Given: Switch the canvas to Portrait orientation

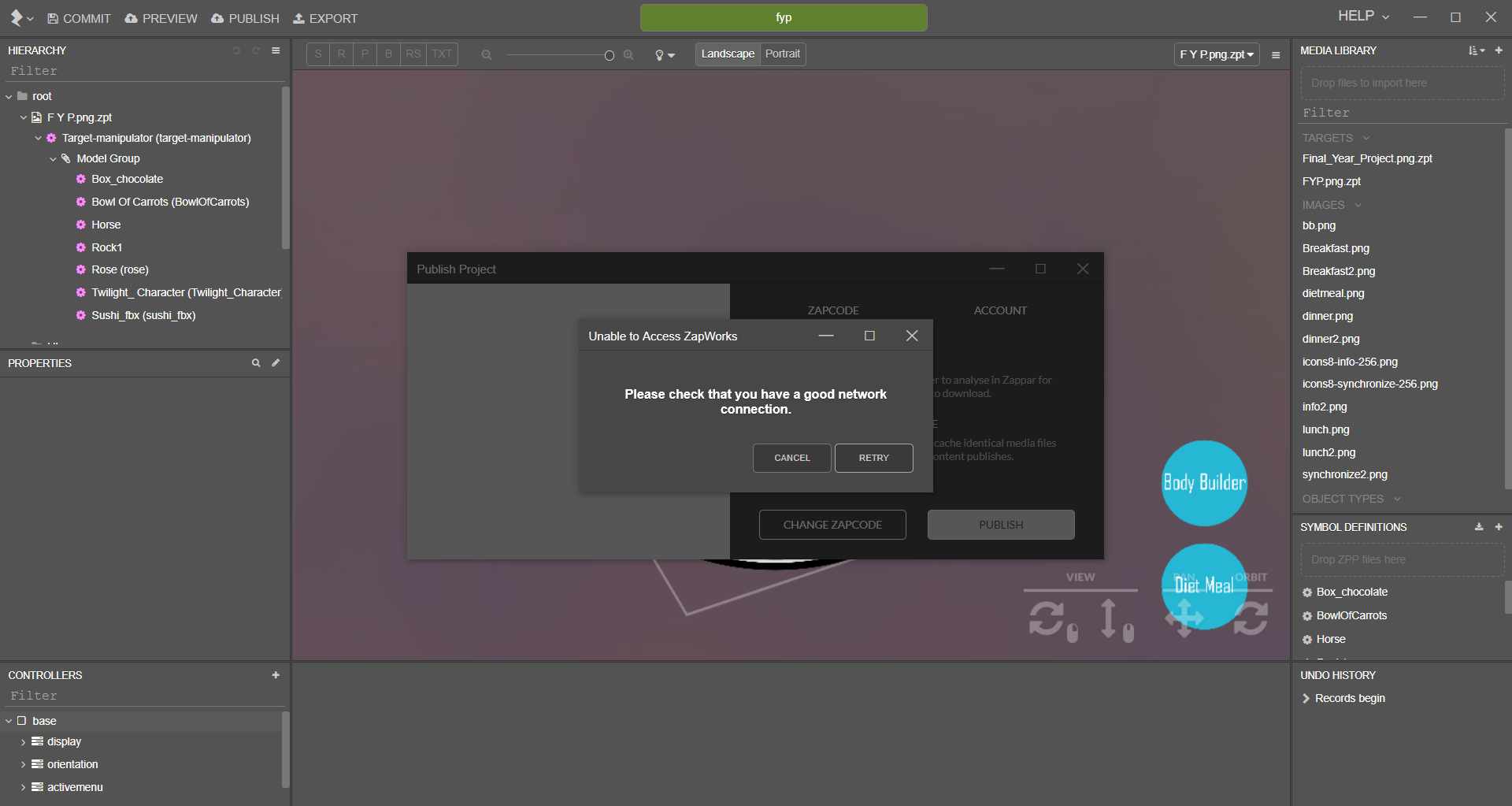Looking at the screenshot, I should (x=782, y=54).
